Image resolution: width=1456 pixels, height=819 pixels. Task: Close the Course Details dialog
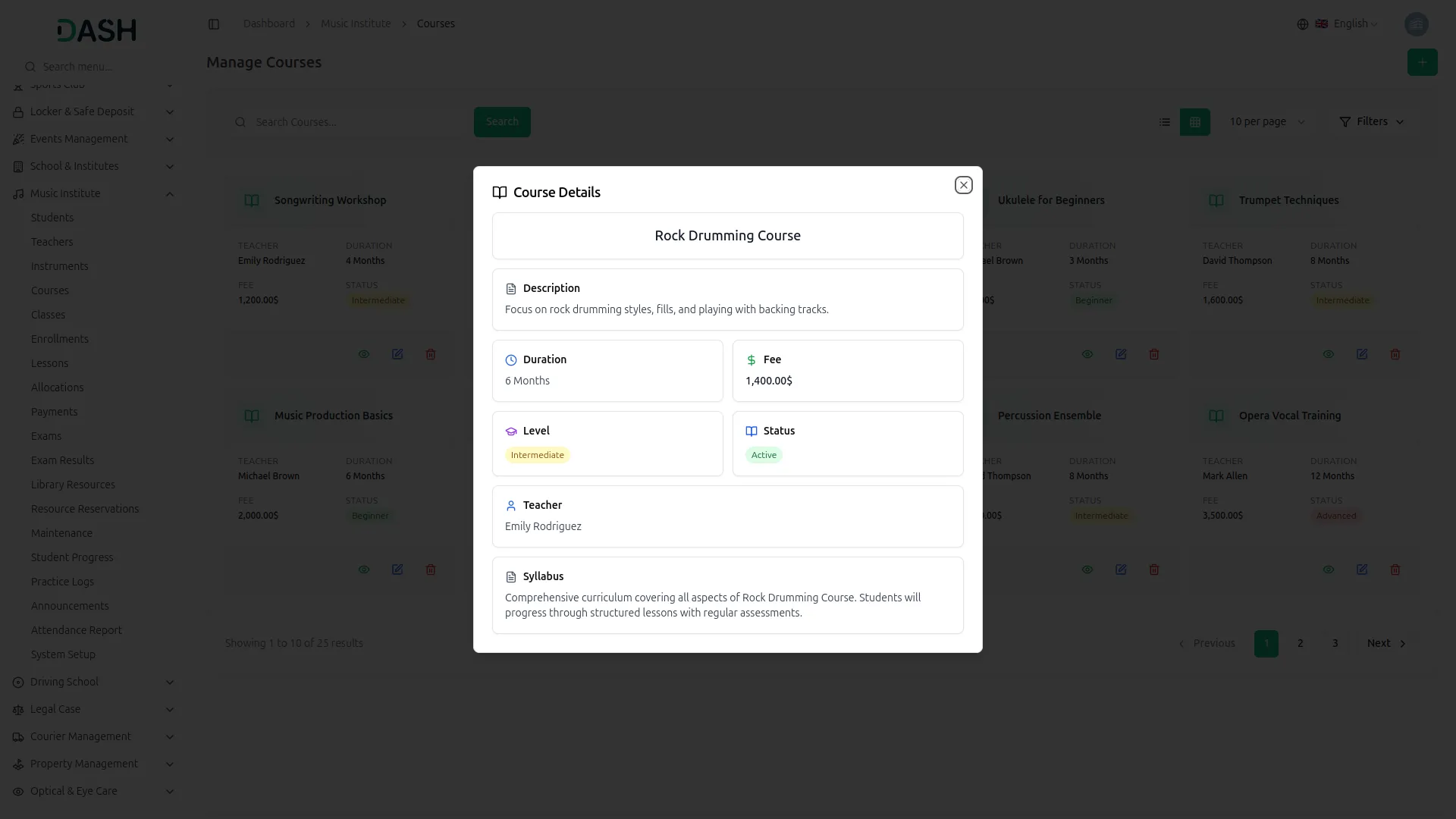tap(963, 185)
